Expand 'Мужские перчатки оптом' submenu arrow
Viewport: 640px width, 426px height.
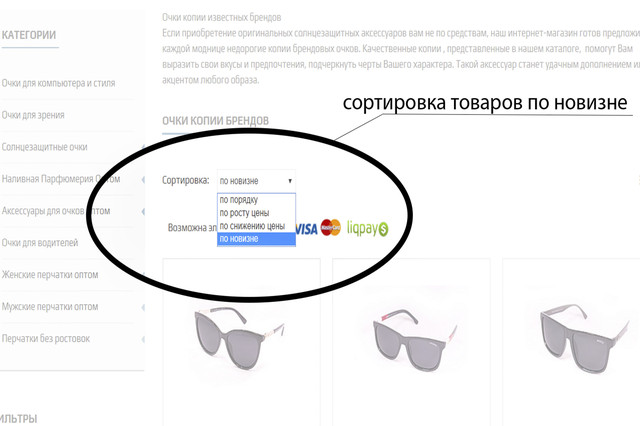[x=143, y=307]
